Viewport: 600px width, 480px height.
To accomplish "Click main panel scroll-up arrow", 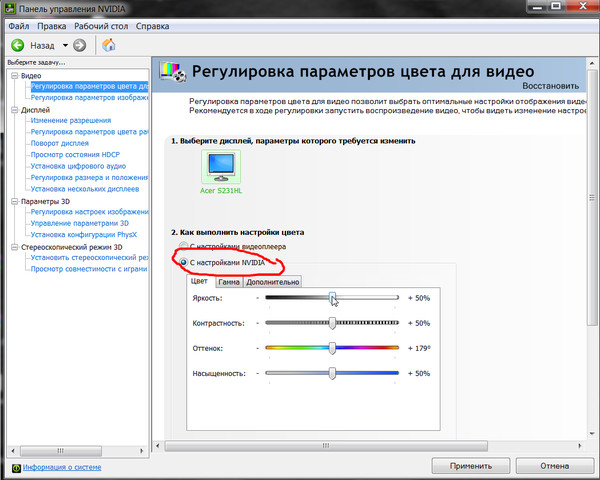I will pos(592,63).
